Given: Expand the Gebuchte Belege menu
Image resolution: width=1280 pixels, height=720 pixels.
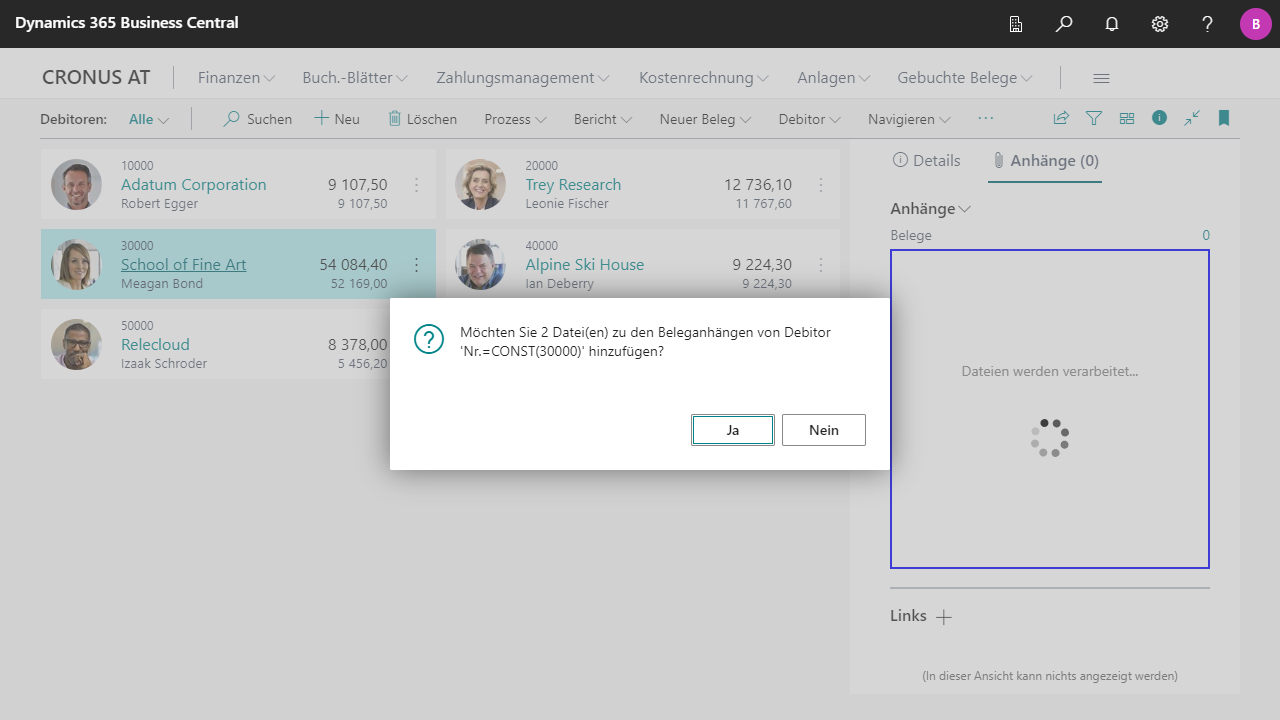Looking at the screenshot, I should 964,78.
